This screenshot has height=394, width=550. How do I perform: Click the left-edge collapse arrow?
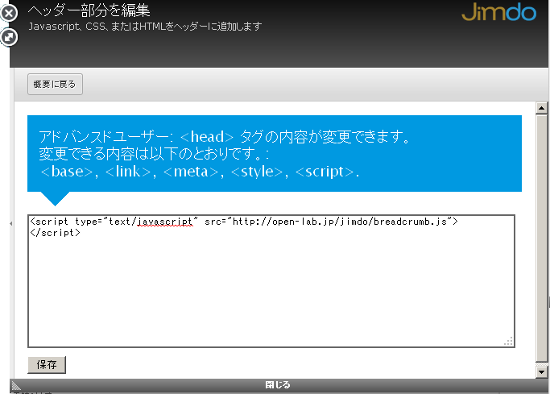tap(11, 223)
